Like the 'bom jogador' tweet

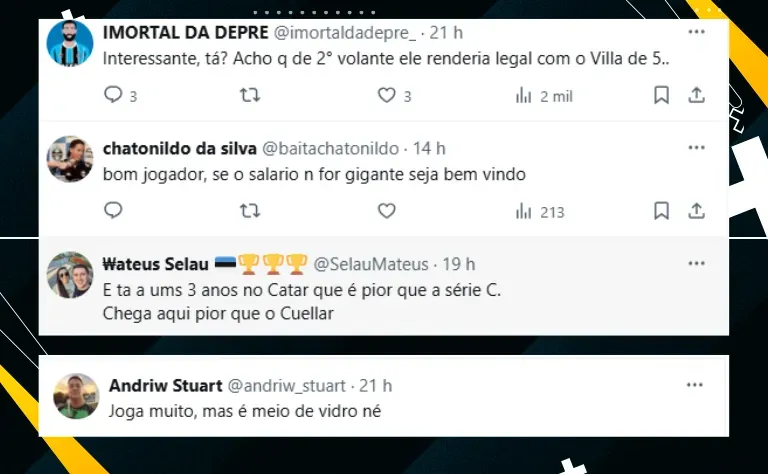pos(386,211)
